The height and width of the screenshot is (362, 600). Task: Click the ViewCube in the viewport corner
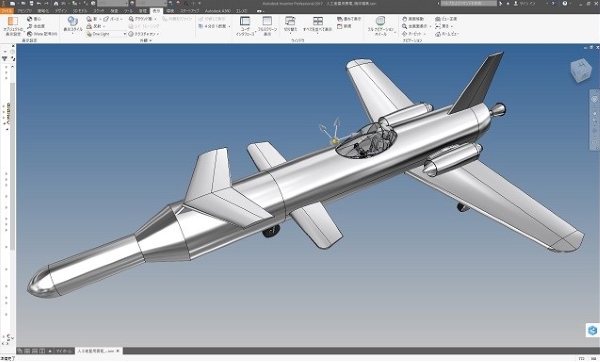coord(581,70)
